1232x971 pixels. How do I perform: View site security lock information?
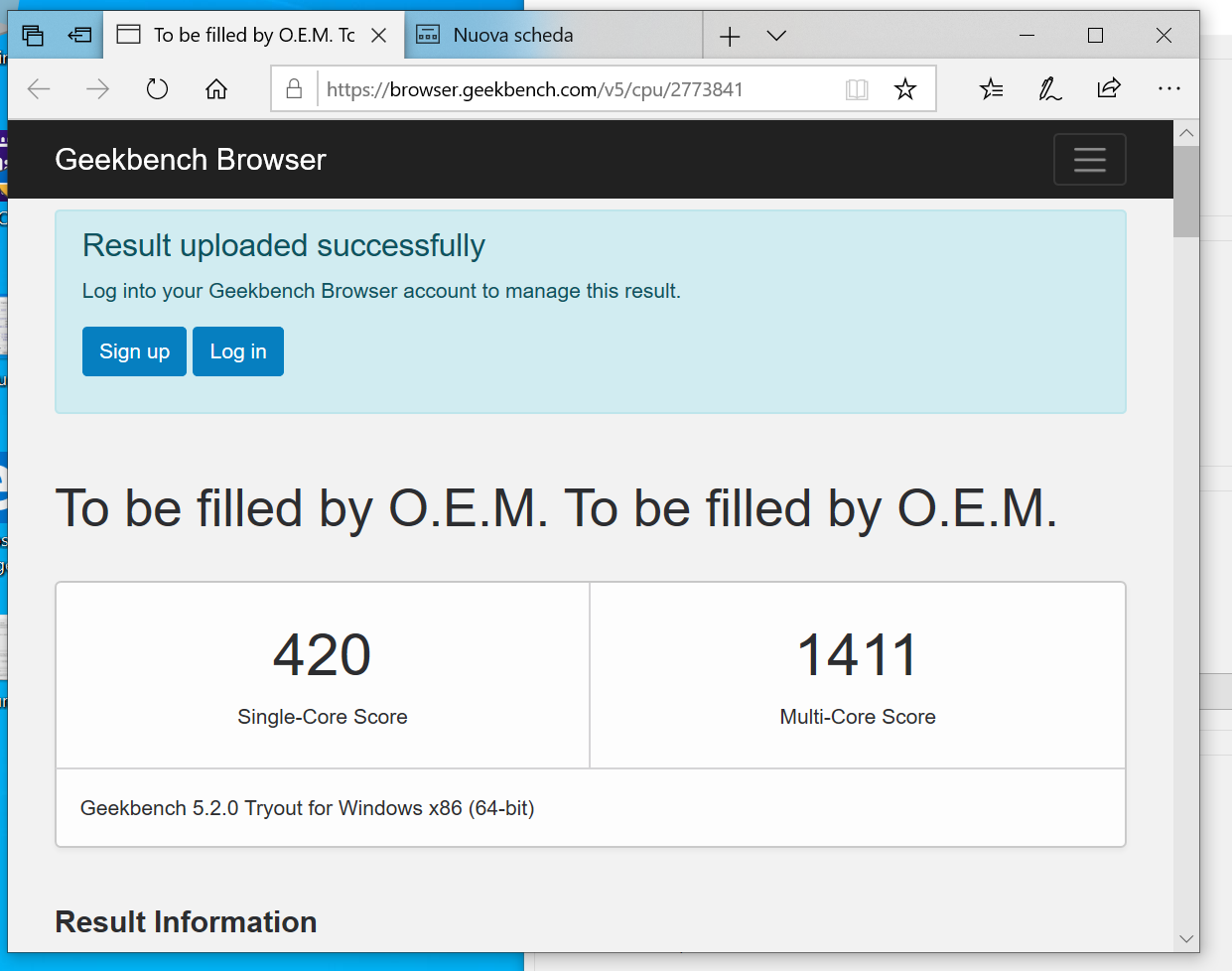pos(294,89)
